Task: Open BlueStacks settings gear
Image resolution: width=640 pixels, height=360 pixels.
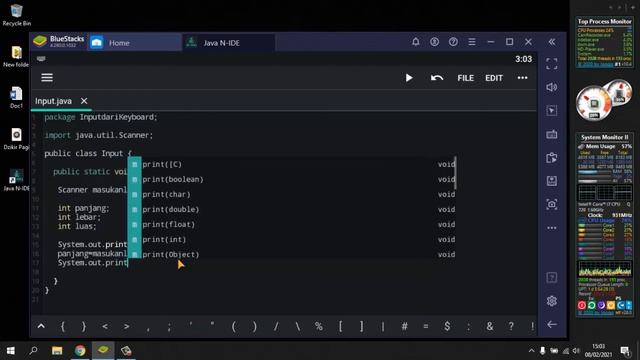Action: pos(552,301)
